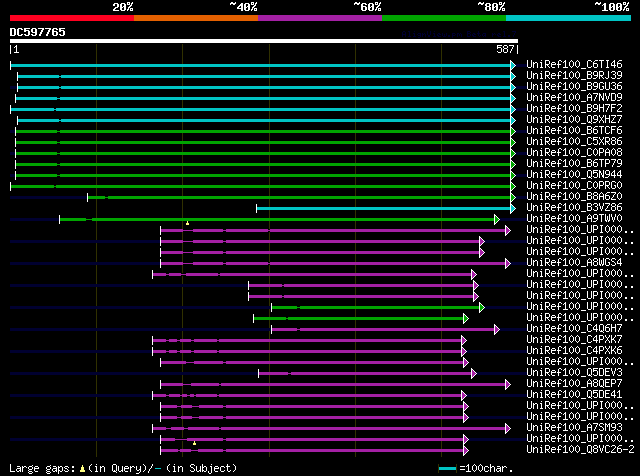Select the UniRef100_C0PA08 text
This screenshot has height=476, width=640.
point(574,153)
